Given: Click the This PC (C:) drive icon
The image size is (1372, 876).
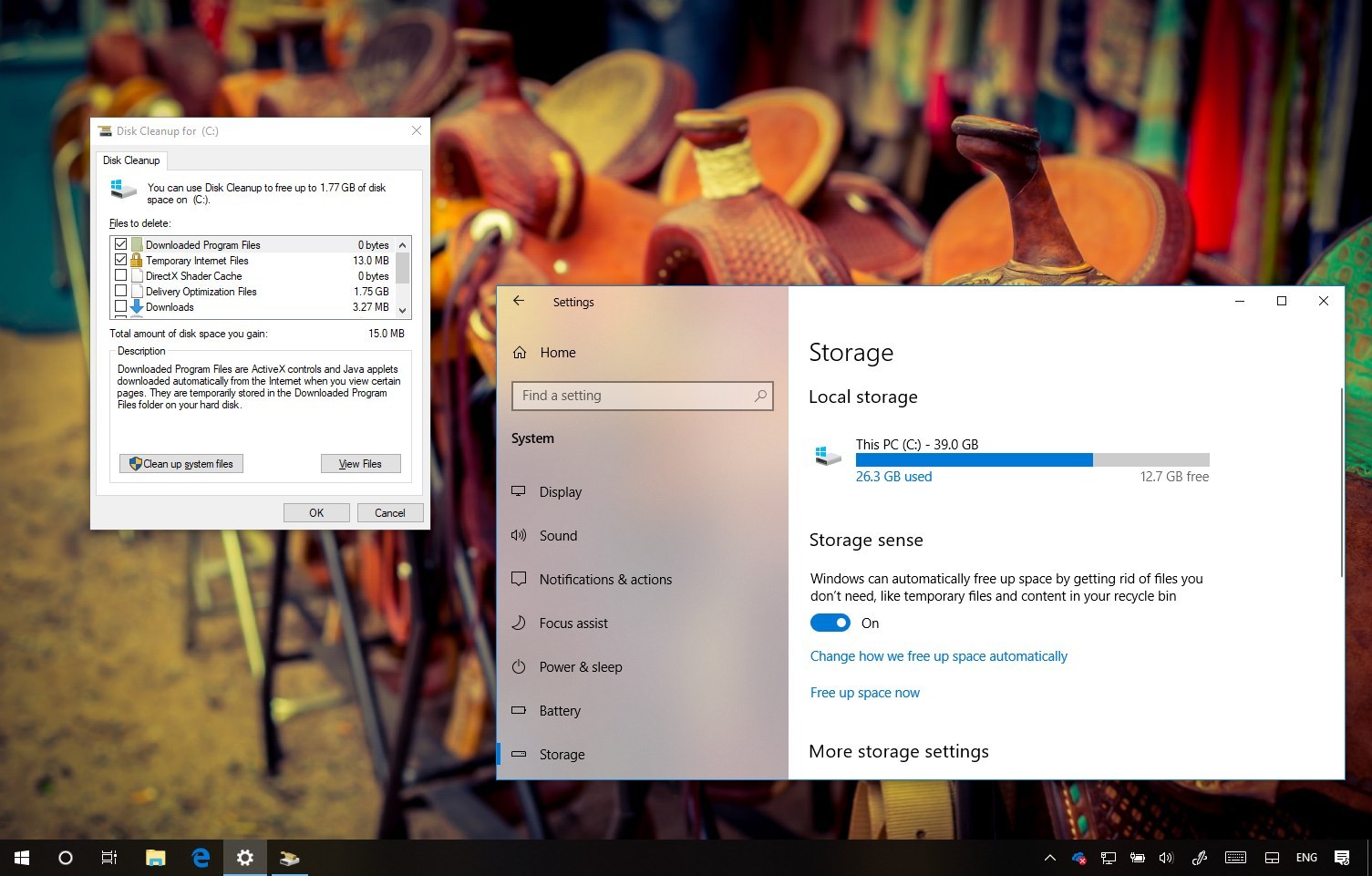Looking at the screenshot, I should 828,456.
